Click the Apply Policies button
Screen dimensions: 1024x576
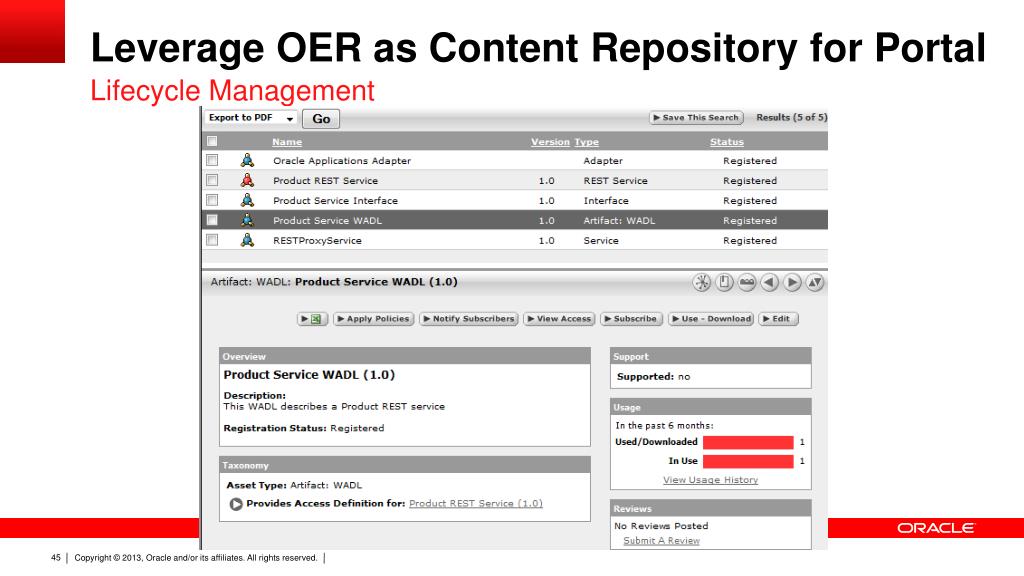pos(374,319)
